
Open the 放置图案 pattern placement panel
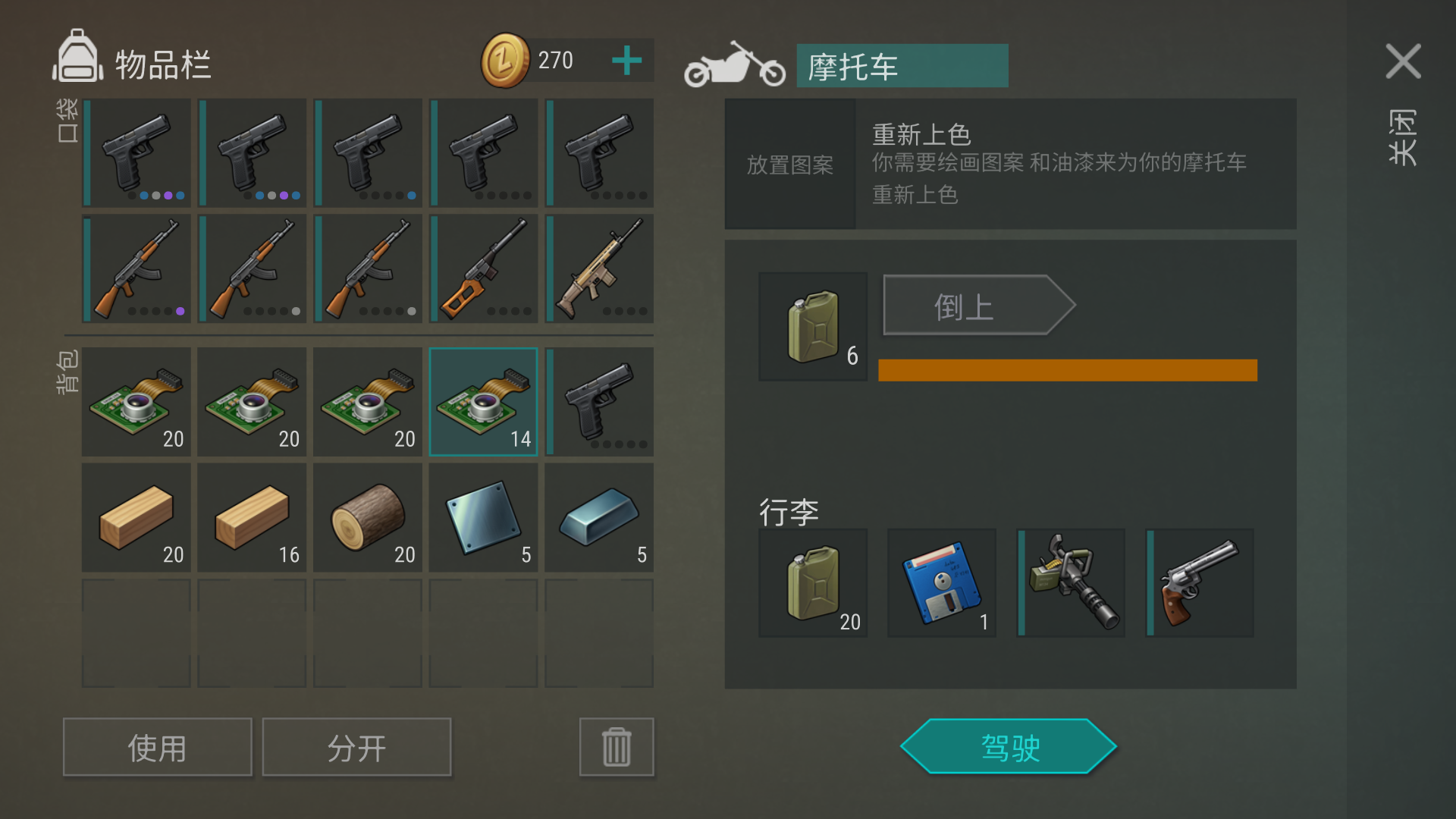pos(790,164)
